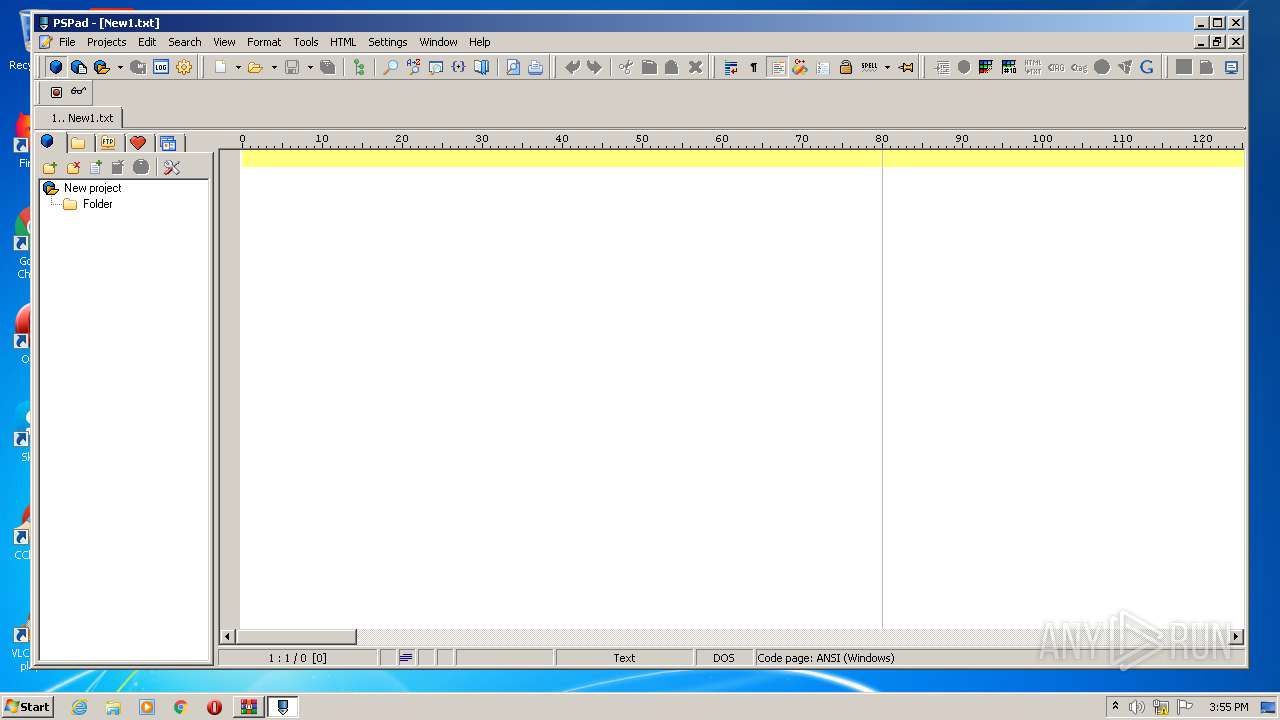The height and width of the screenshot is (720, 1280).
Task: Click the horizontal scrollbar left arrow
Action: coord(228,637)
